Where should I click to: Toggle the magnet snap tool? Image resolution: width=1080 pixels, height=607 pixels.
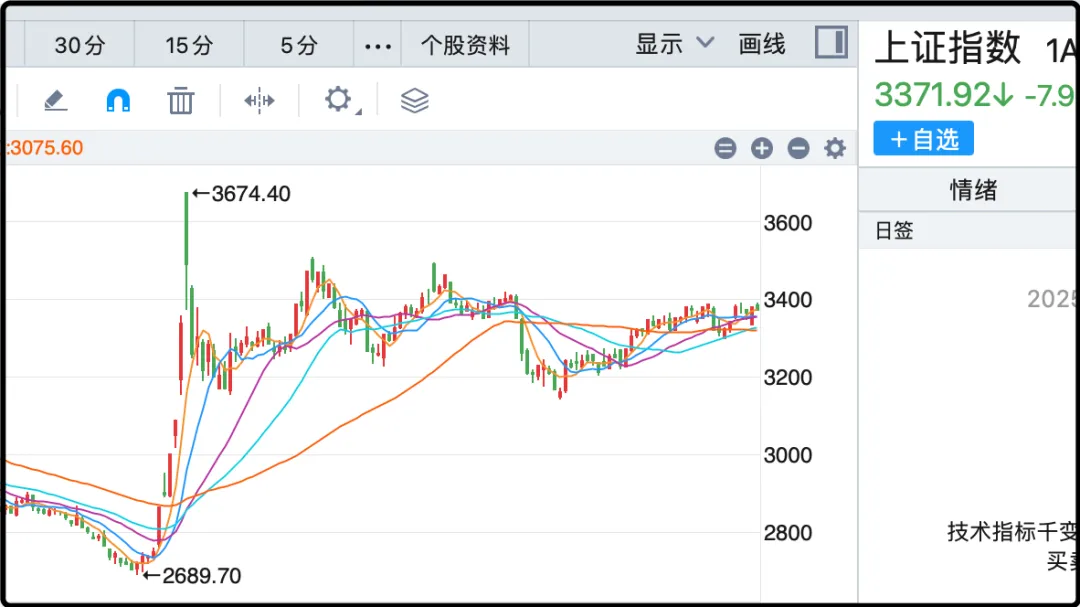[x=118, y=100]
